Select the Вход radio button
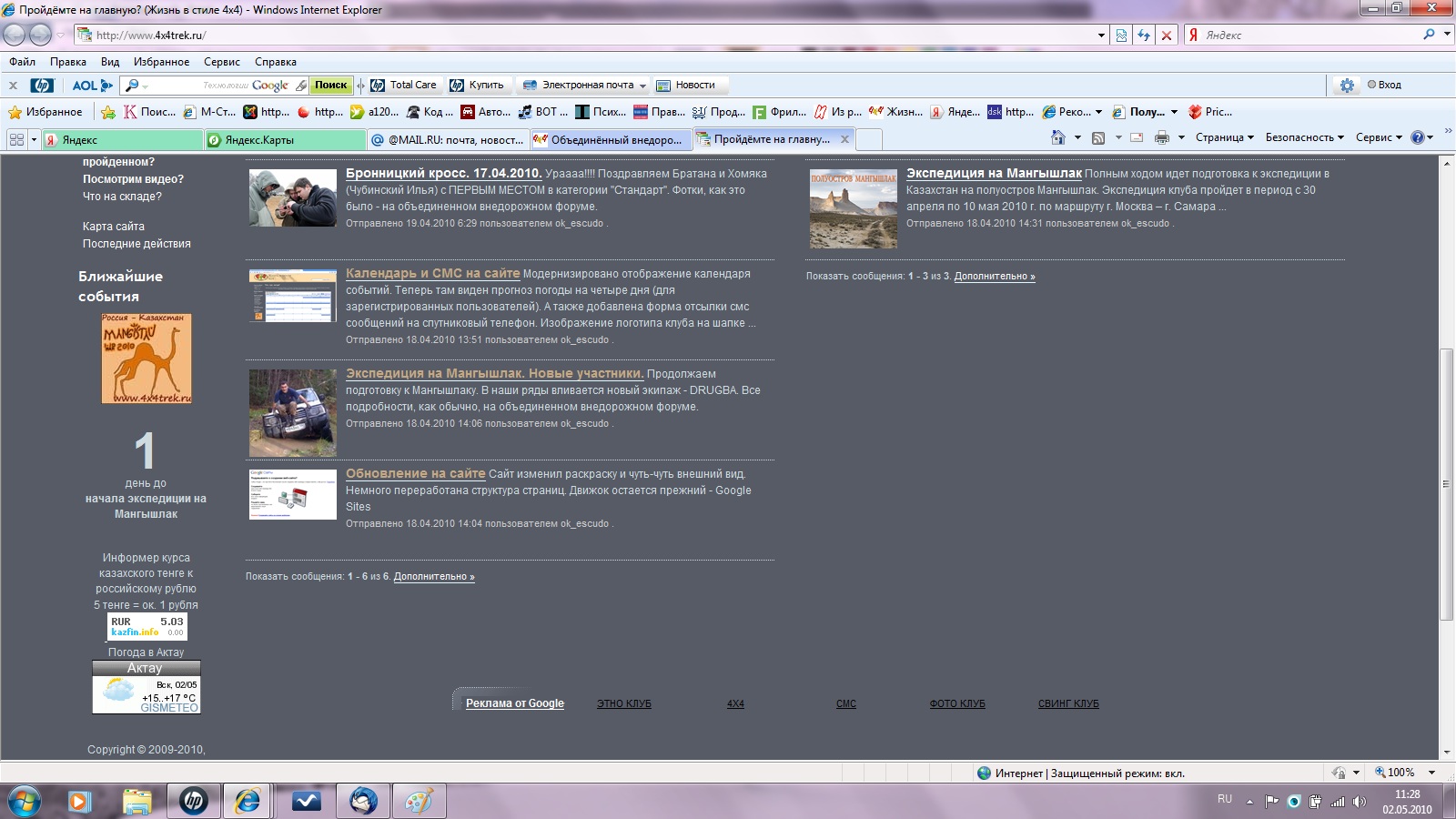This screenshot has width=1456, height=819. coord(1371,85)
